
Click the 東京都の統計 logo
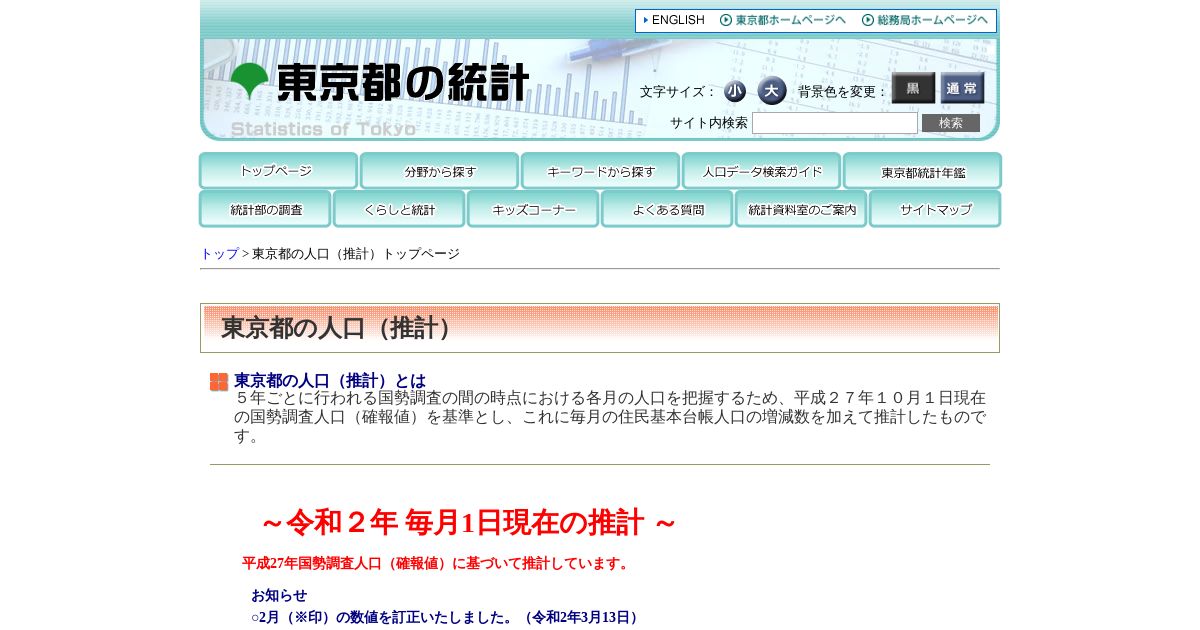click(x=380, y=82)
